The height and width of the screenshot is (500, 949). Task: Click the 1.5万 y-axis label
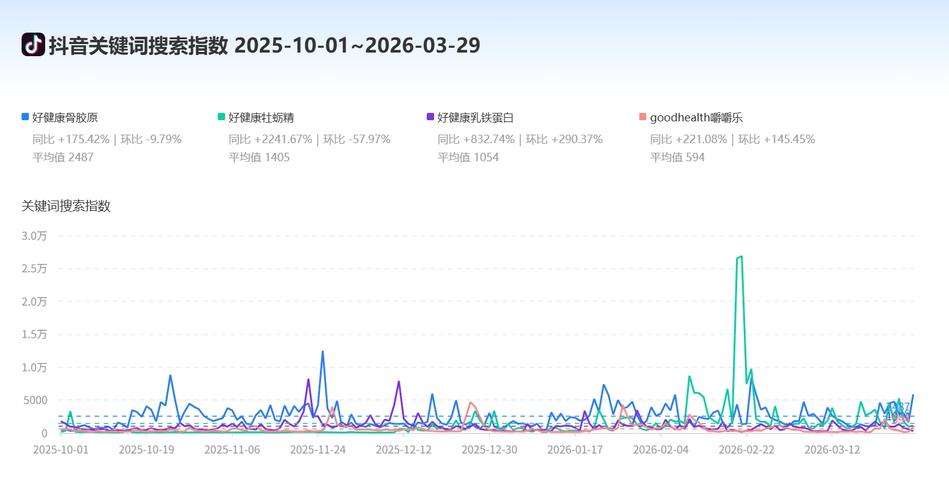(x=34, y=335)
